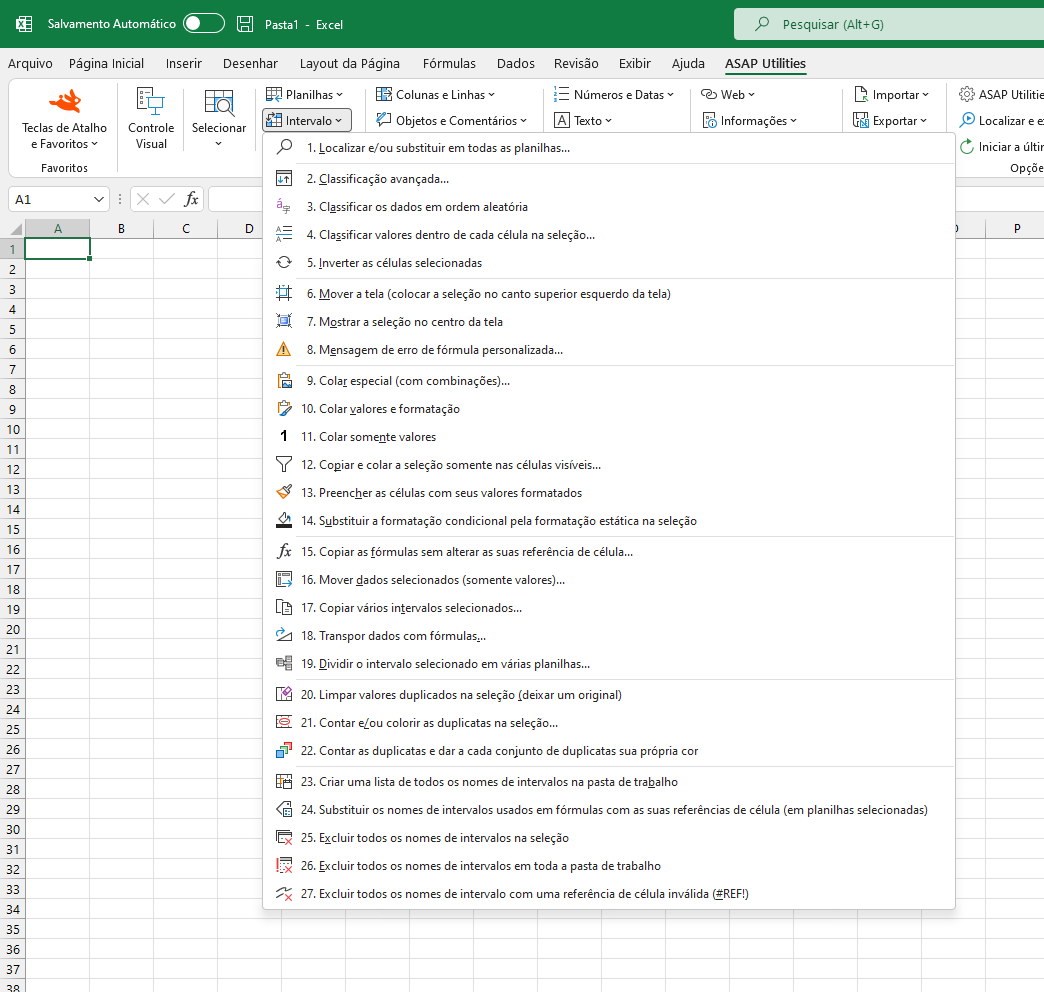Open the Colunas e Linhas dropdown

tap(435, 95)
